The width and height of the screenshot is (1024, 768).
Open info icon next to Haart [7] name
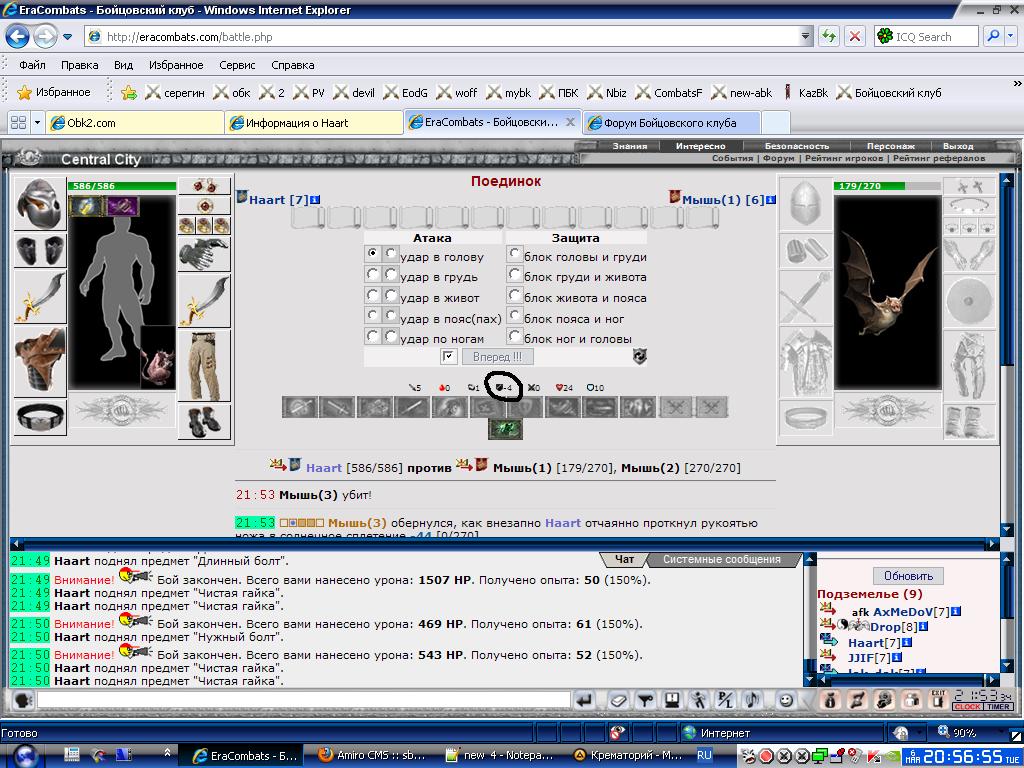coord(315,200)
